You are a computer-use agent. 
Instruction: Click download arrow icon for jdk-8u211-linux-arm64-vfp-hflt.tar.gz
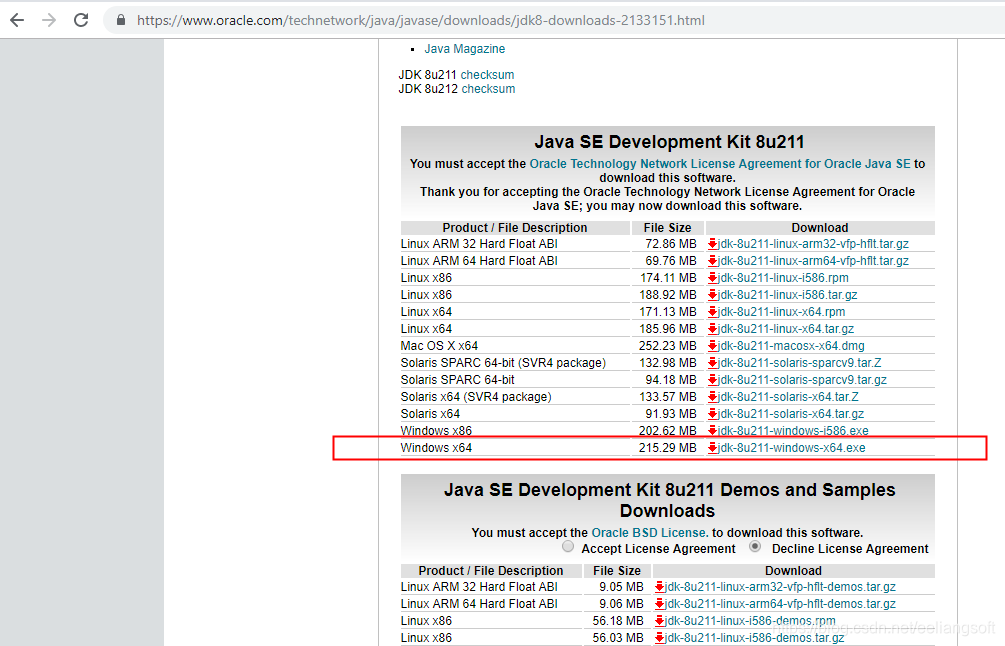pyautogui.click(x=712, y=261)
